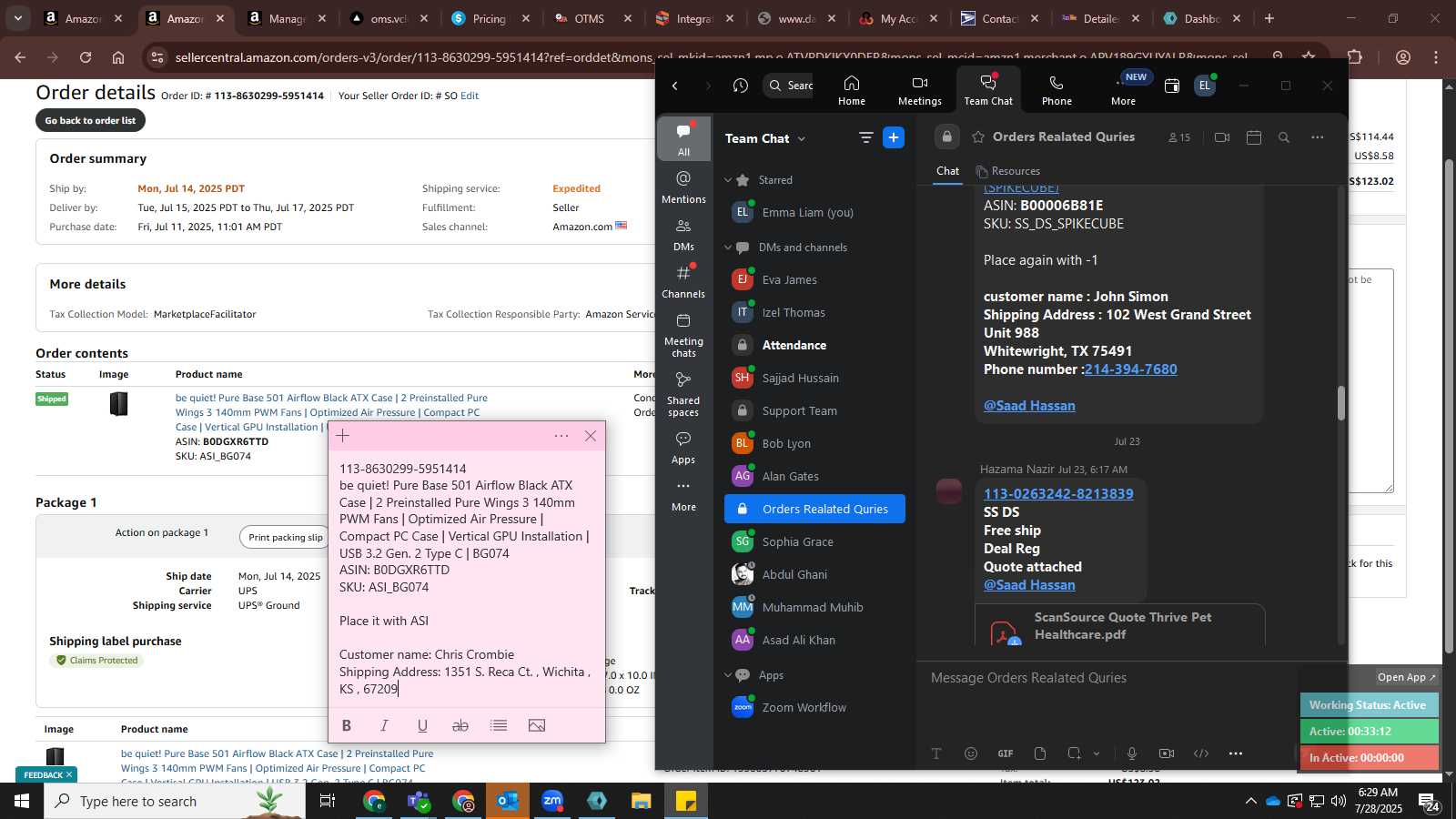Viewport: 1456px width, 819px height.
Task: Click Print packing slip button
Action: (x=286, y=537)
